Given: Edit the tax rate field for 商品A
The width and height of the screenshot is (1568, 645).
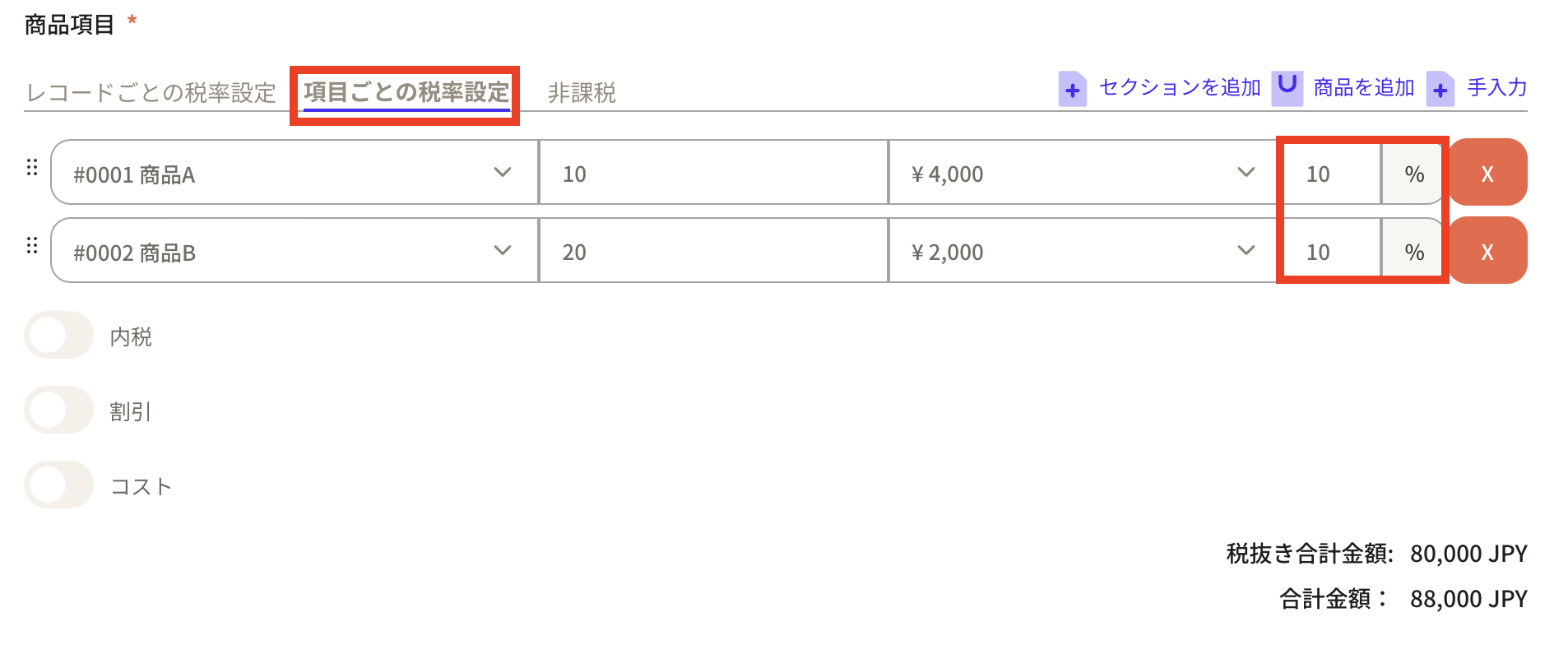Looking at the screenshot, I should (x=1329, y=174).
